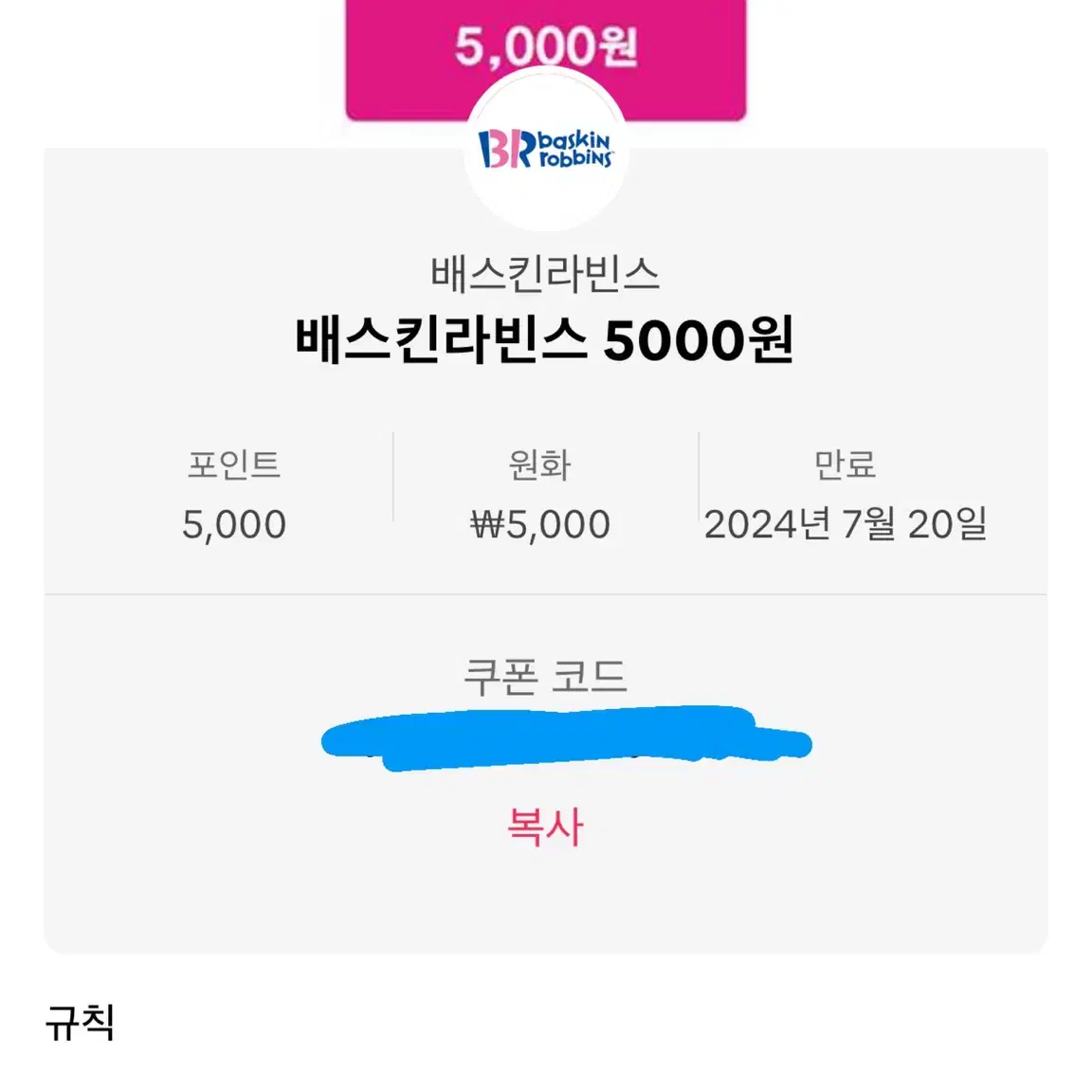Select the blue-scribbled coupon code
Image resolution: width=1092 pixels, height=1092 pixels.
click(566, 738)
